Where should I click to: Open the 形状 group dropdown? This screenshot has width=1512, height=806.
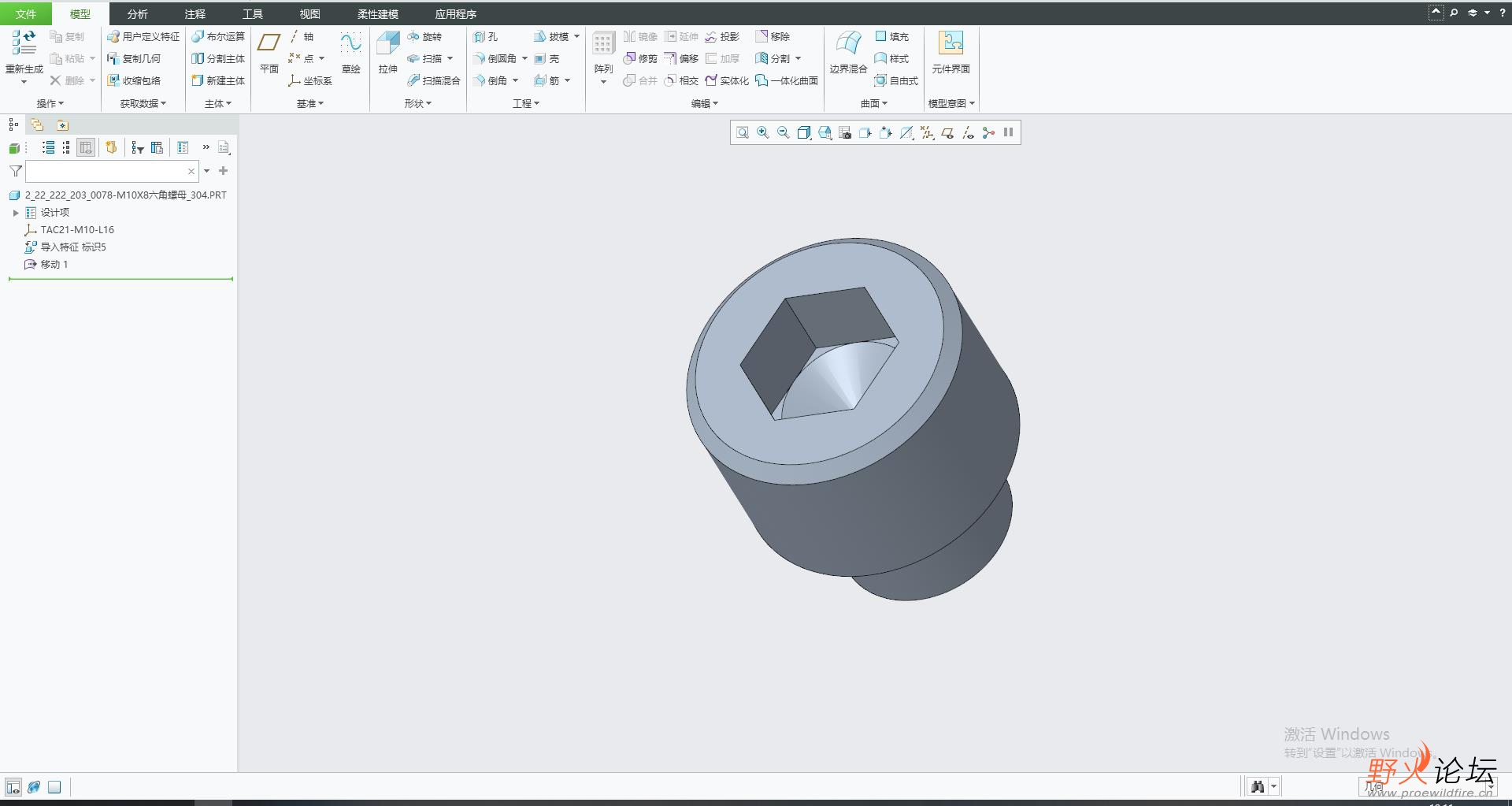(x=417, y=103)
